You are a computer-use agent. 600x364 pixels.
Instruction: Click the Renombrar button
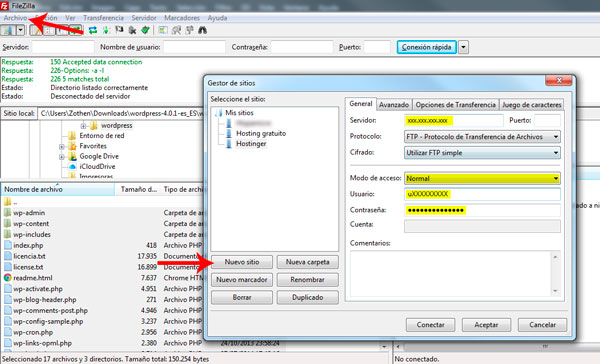pyautogui.click(x=308, y=280)
